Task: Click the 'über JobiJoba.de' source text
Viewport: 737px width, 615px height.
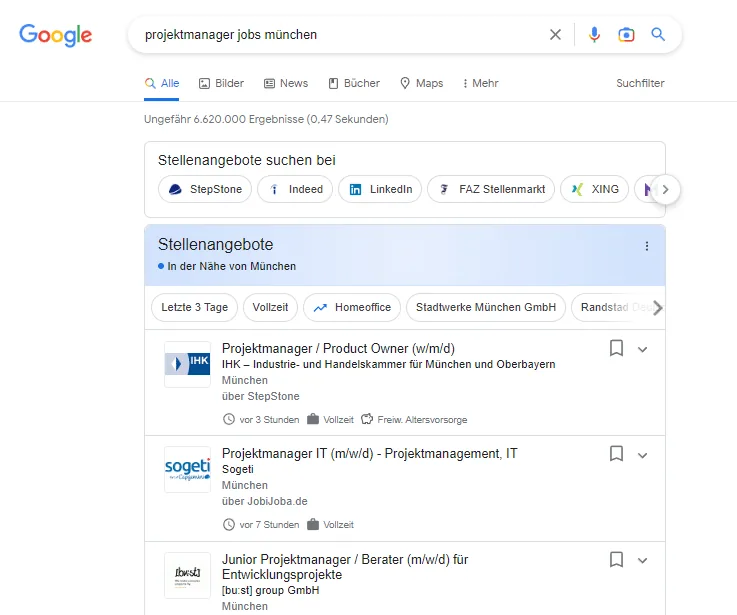Action: (x=265, y=501)
